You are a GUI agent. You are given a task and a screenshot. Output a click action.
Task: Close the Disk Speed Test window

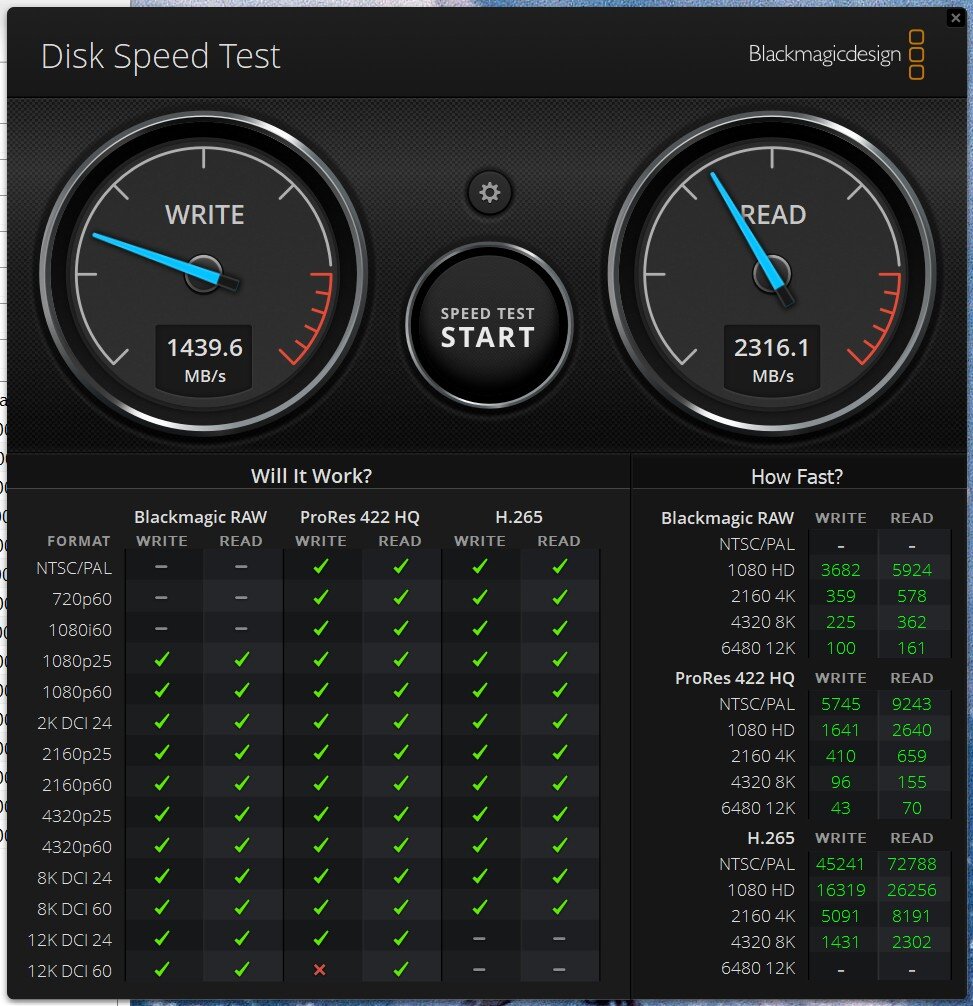956,18
